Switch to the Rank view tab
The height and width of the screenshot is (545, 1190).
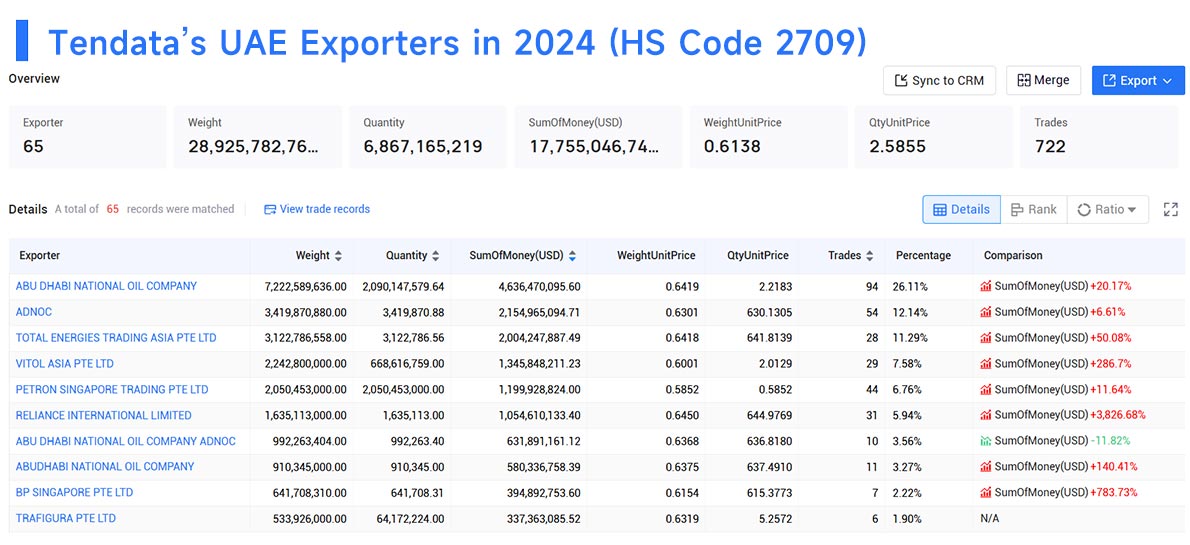click(x=1034, y=209)
